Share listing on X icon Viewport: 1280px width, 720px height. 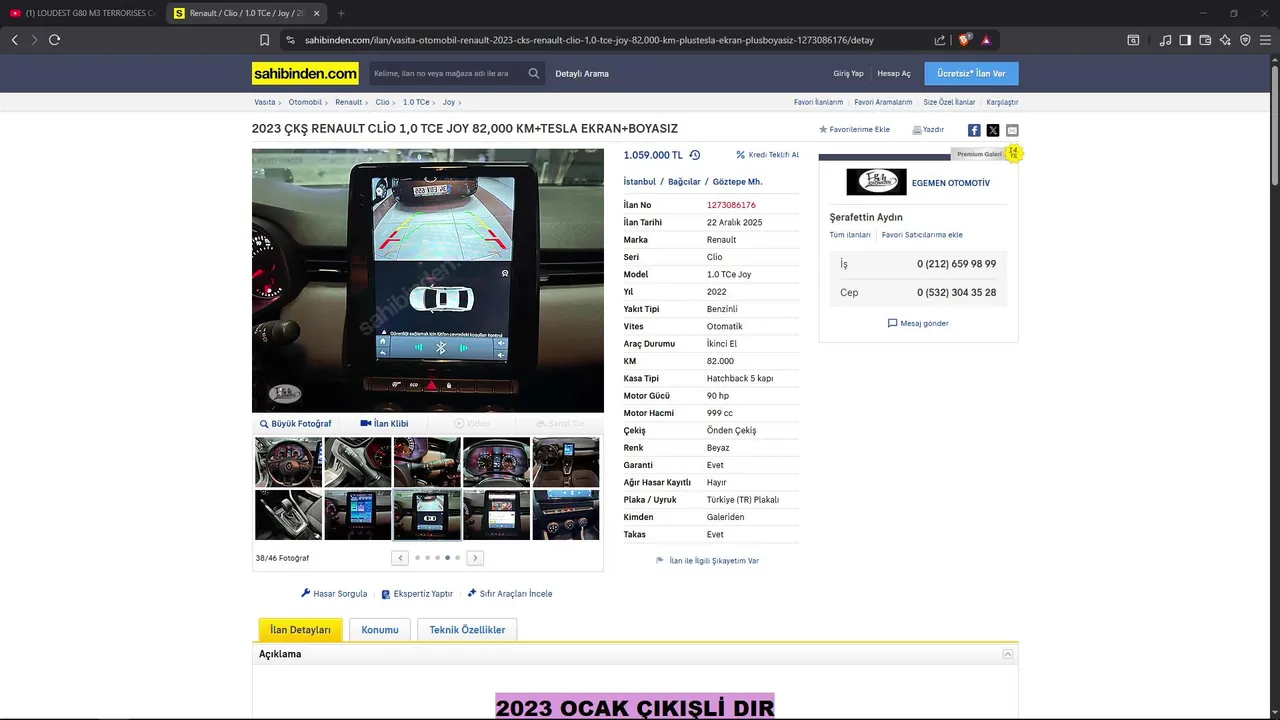pos(993,130)
